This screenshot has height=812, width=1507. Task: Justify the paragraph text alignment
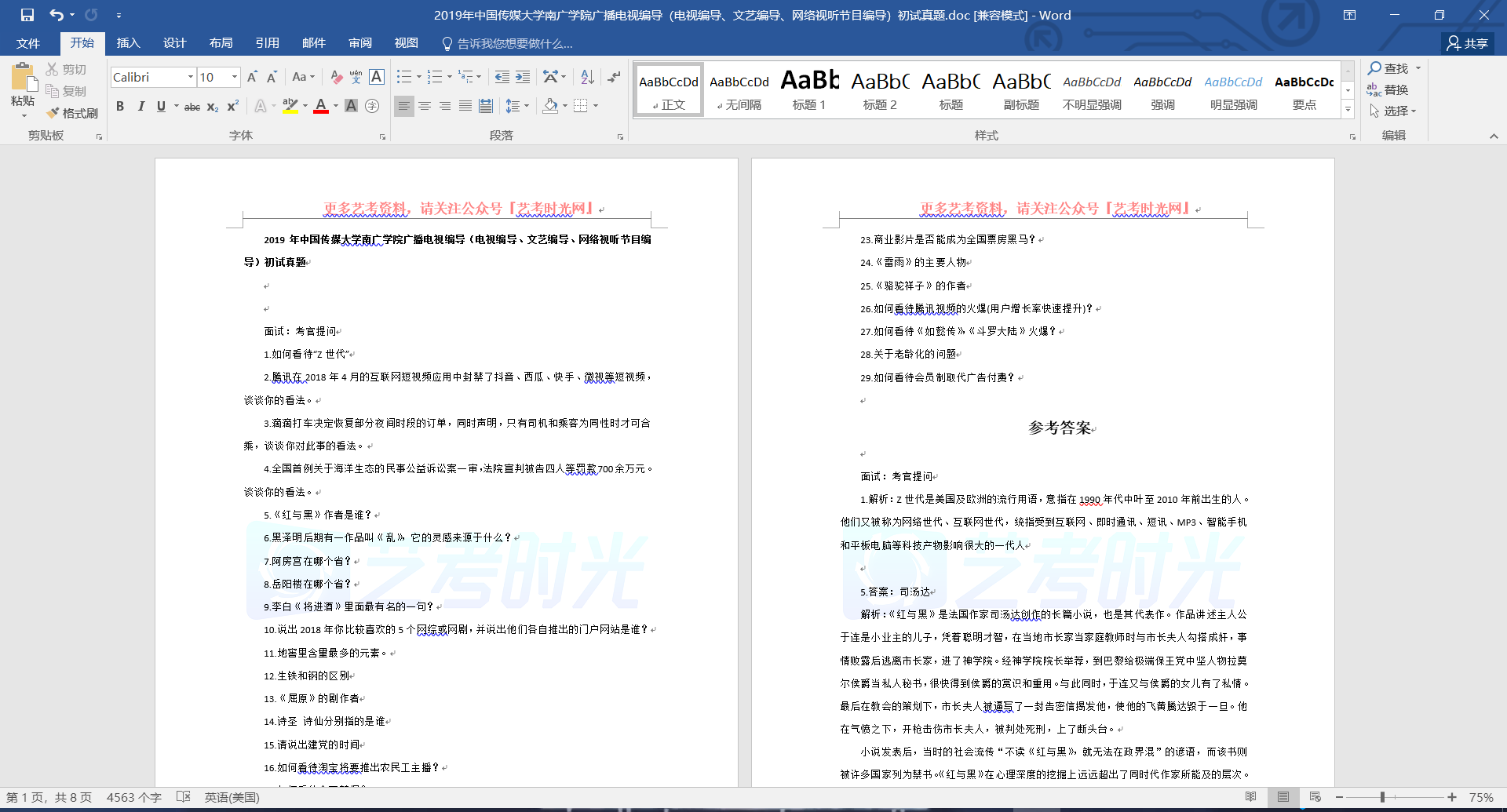pos(465,106)
